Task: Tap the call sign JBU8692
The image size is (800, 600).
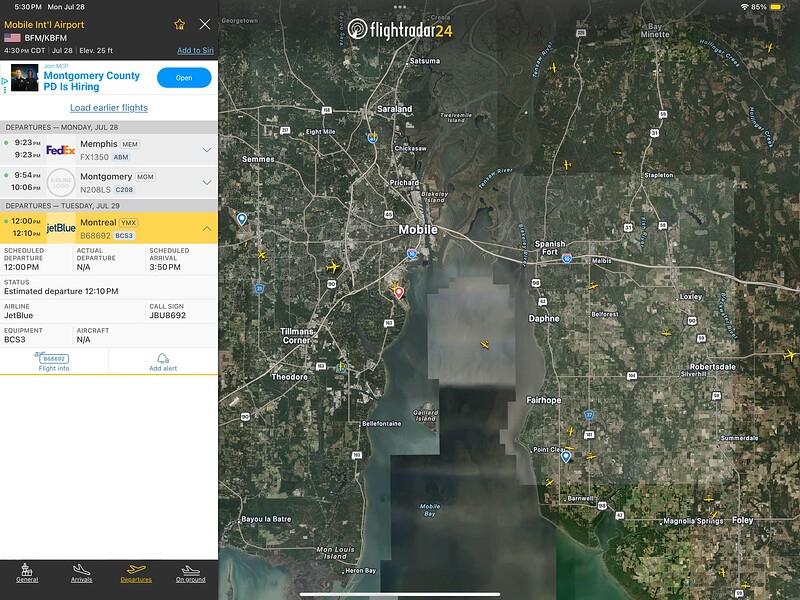Action: pyautogui.click(x=167, y=315)
